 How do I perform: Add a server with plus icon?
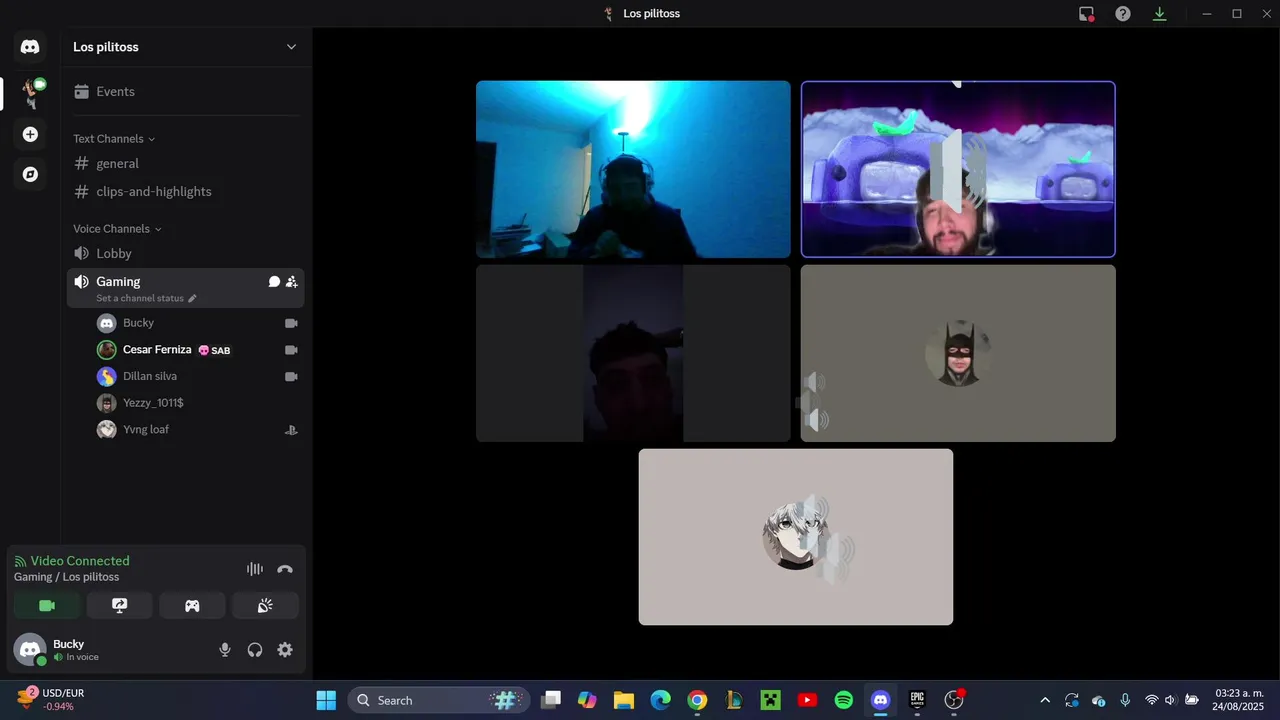pos(30,134)
